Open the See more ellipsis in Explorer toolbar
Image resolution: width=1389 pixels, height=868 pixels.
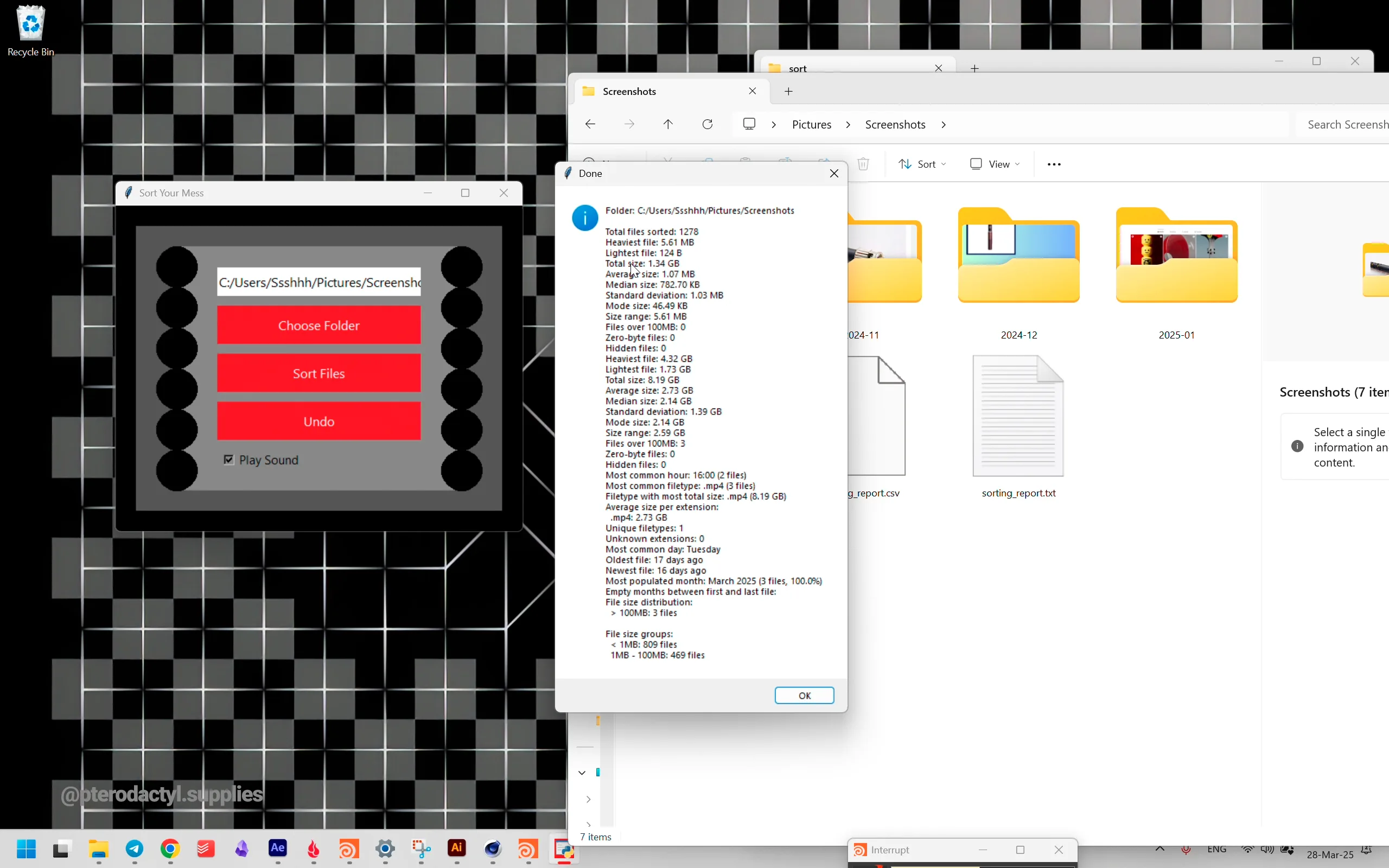[1054, 164]
